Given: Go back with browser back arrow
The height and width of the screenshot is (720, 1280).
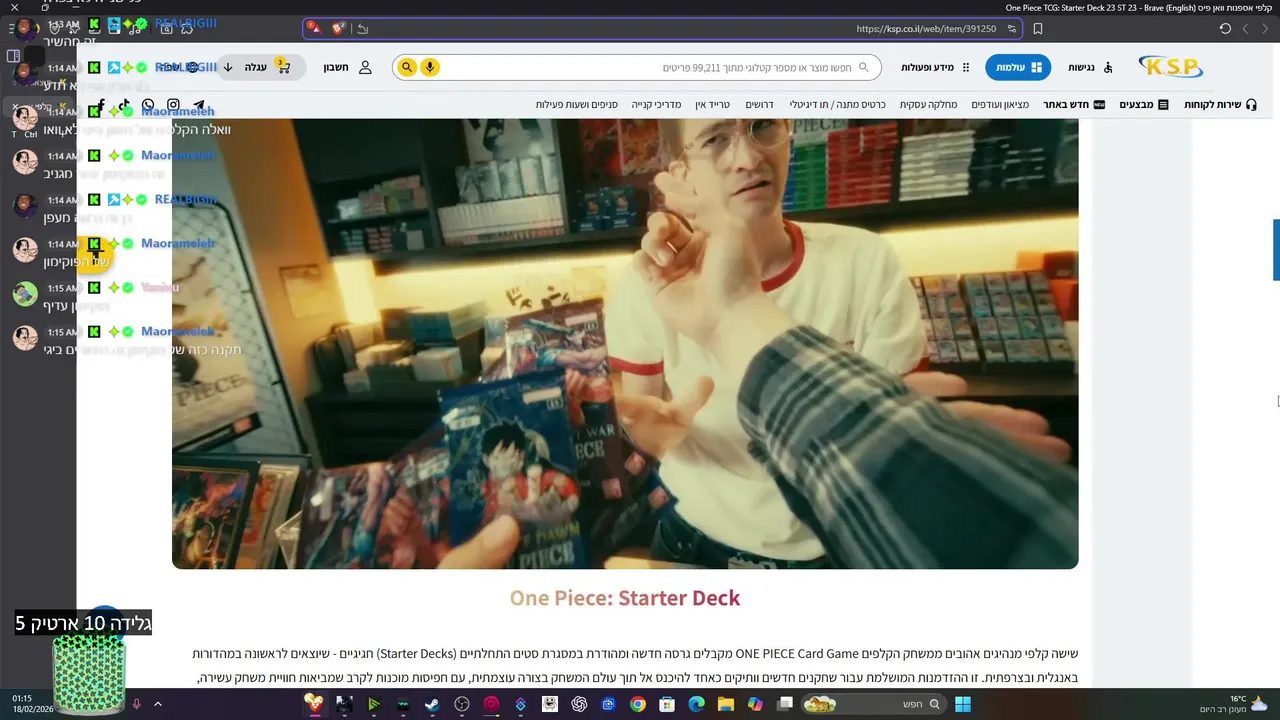Looking at the screenshot, I should coord(1265,29).
